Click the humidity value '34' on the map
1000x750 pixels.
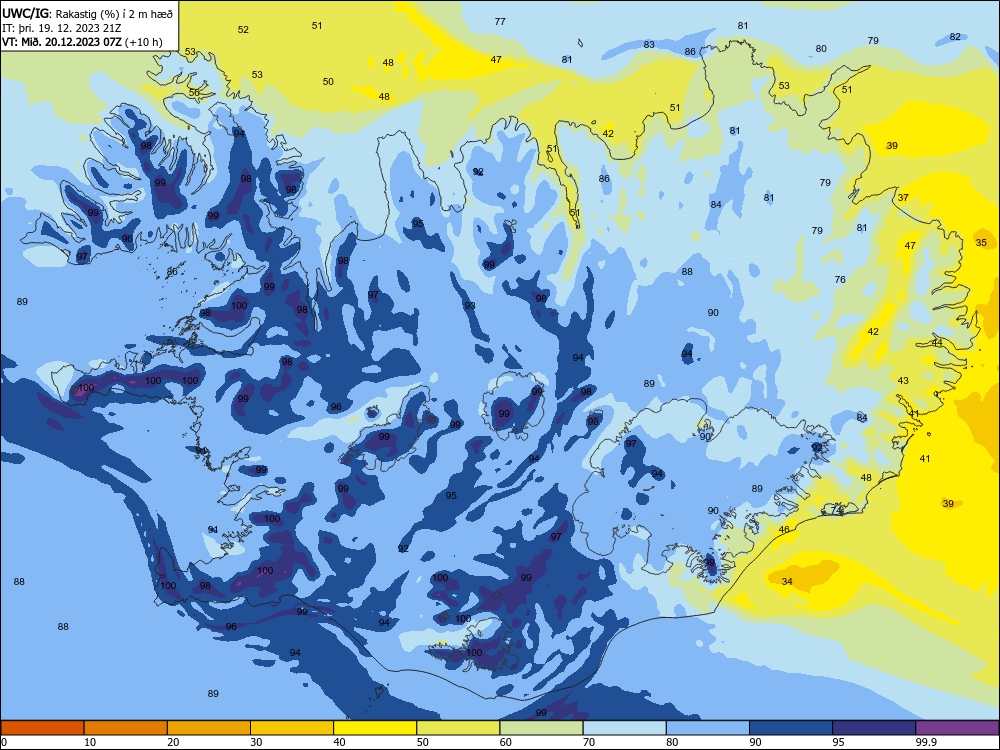coord(787,582)
